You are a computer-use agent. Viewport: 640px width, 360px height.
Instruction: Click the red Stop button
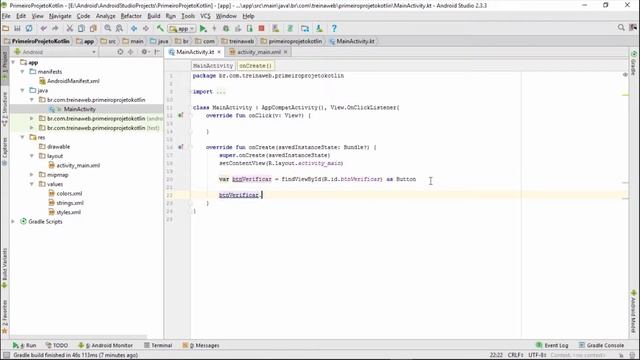(x=262, y=29)
